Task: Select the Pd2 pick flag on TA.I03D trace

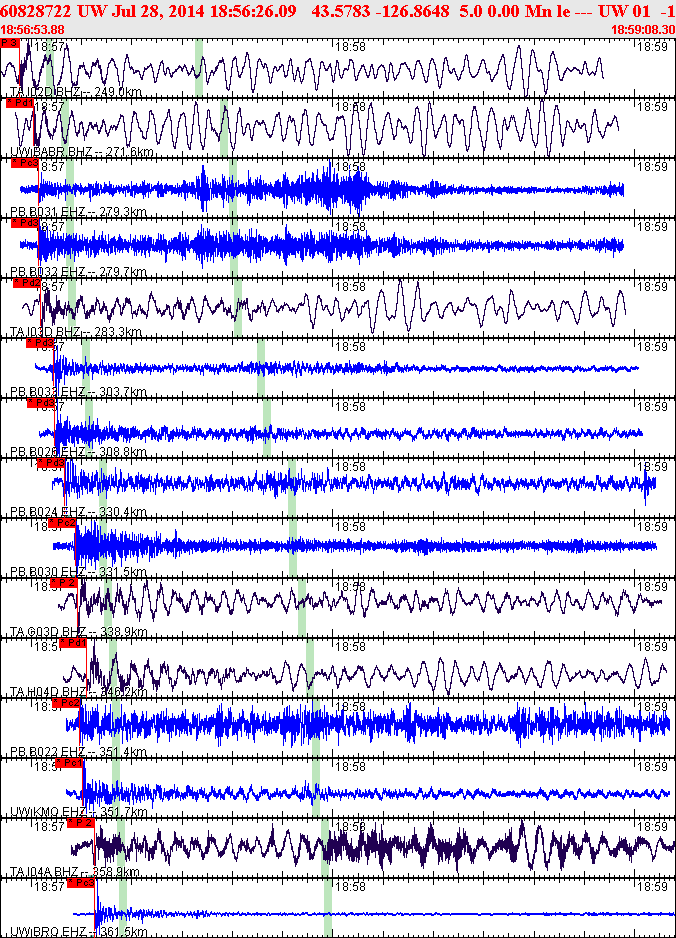Action: [x=27, y=282]
